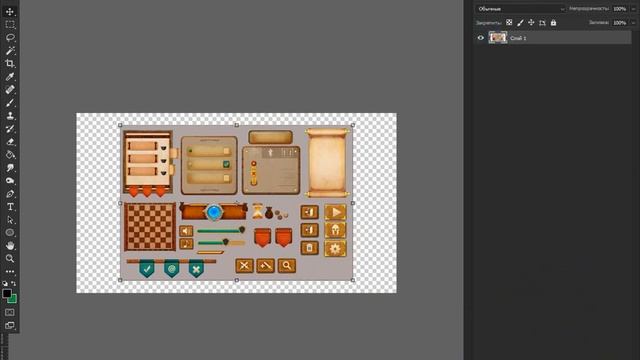Click the bottom-right transform handle on canvas
This screenshot has width=640, height=360.
click(x=353, y=280)
